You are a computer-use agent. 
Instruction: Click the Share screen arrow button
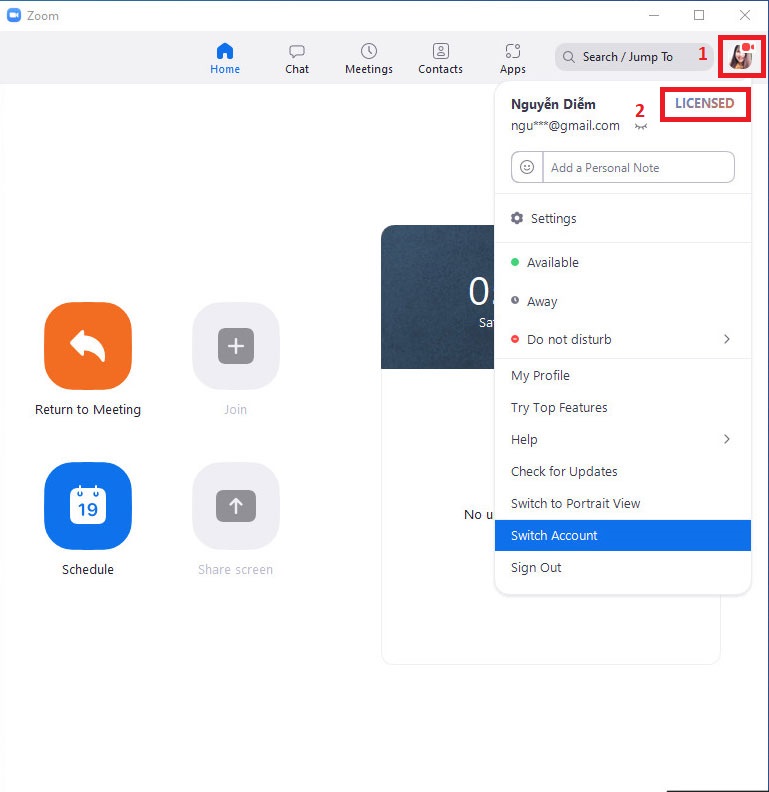tap(236, 506)
